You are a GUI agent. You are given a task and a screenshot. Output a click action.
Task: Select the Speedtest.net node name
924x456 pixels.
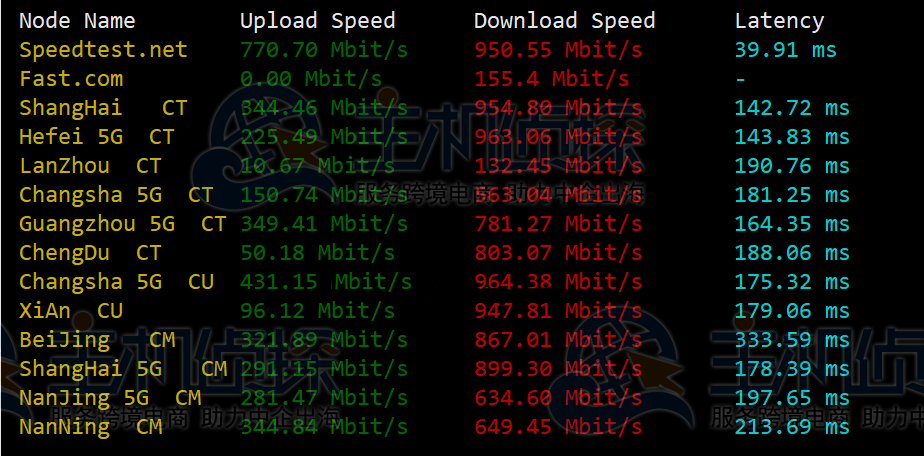[x=103, y=50]
